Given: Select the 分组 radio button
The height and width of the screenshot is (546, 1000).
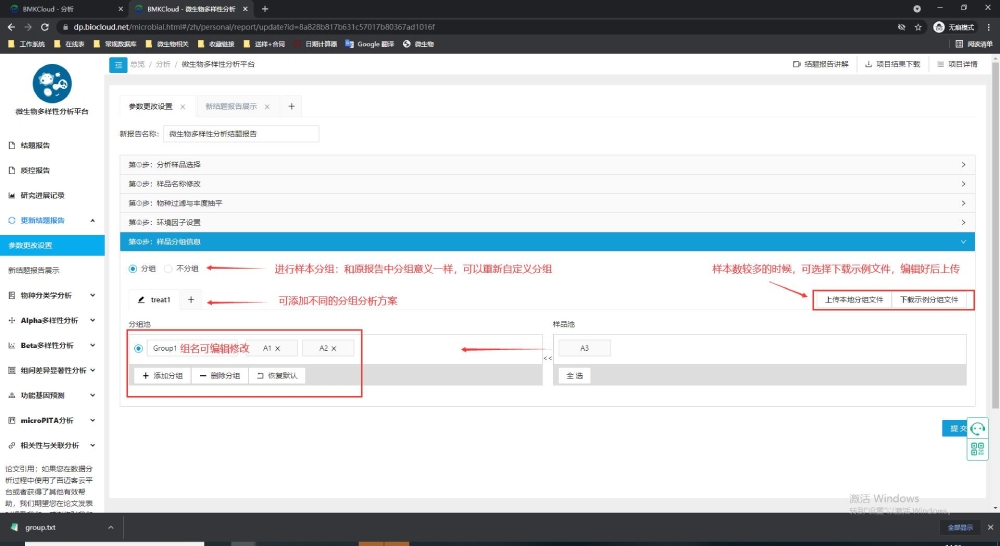Looking at the screenshot, I should (x=134, y=269).
